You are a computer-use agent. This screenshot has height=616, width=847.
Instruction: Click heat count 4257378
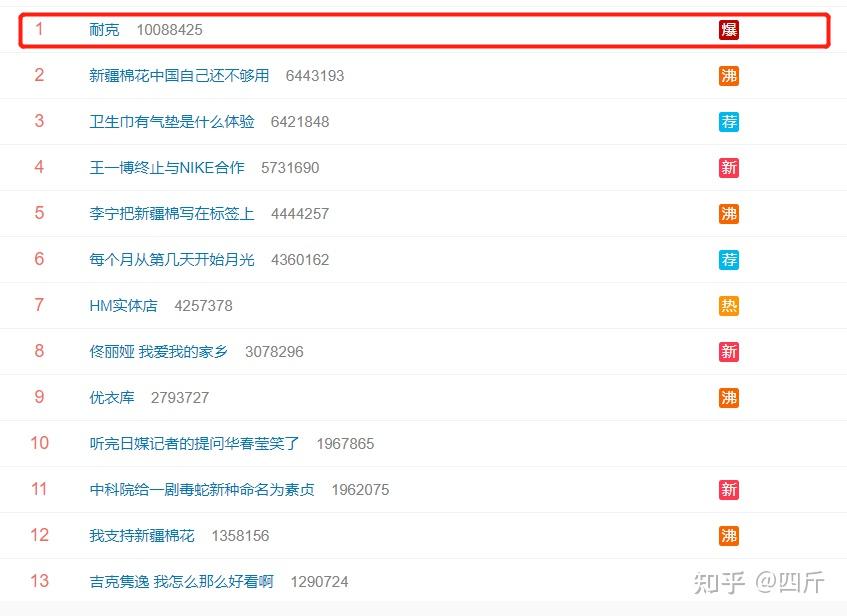(x=204, y=306)
